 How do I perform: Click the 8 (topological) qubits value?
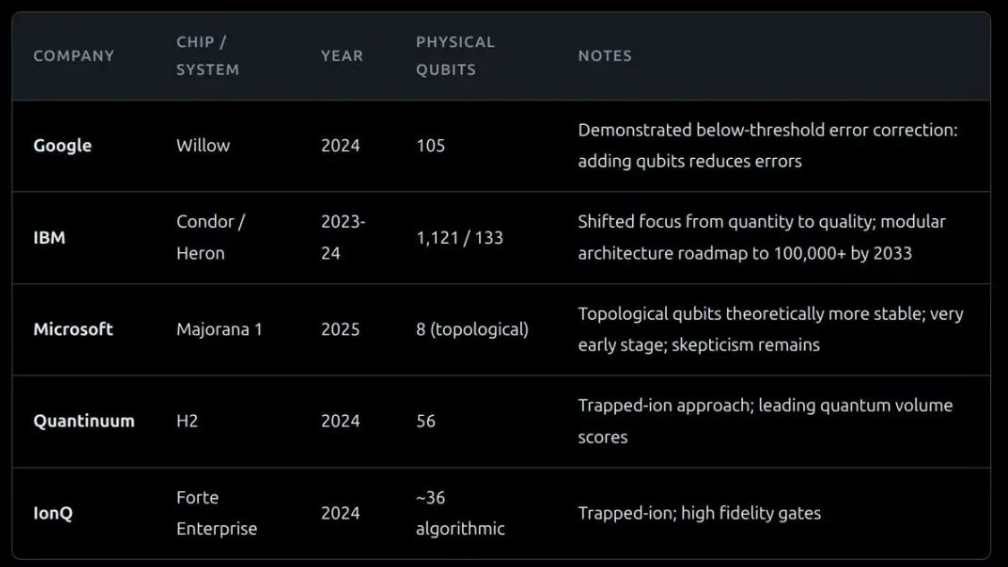pyautogui.click(x=472, y=329)
